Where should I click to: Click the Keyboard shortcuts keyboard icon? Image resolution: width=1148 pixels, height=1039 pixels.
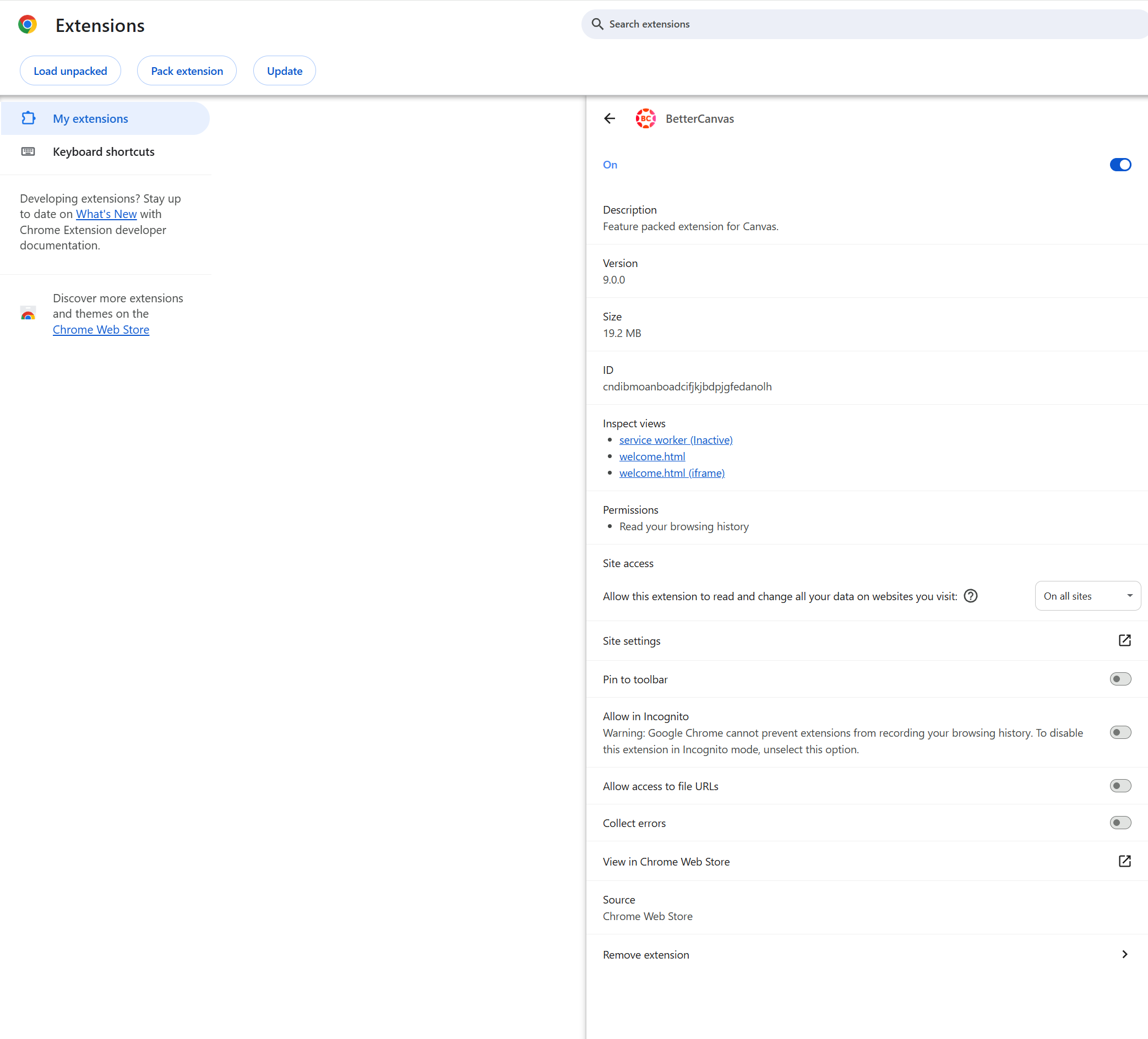[29, 151]
